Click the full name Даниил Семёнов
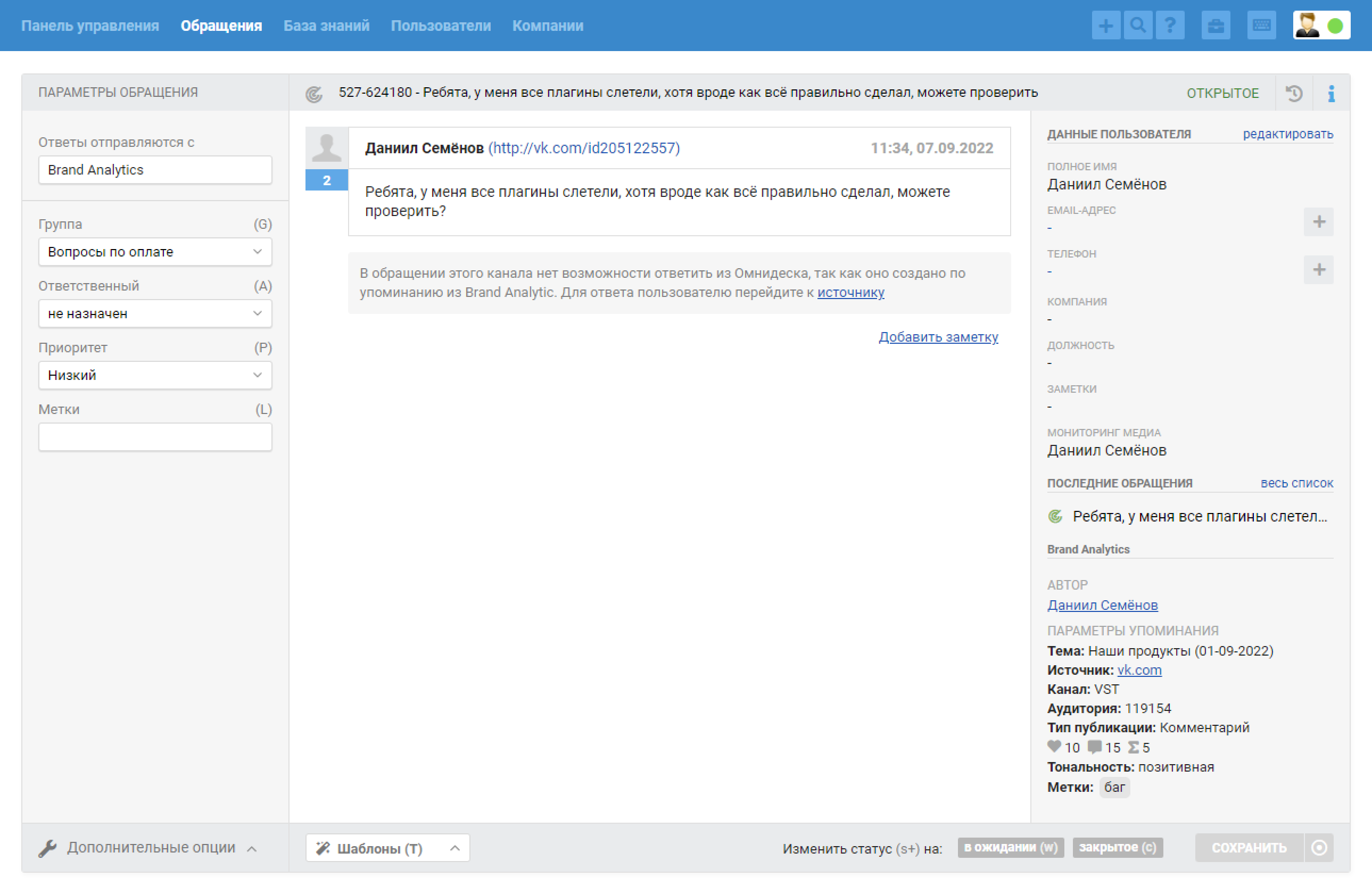This screenshot has width=1372, height=894. click(x=1106, y=185)
